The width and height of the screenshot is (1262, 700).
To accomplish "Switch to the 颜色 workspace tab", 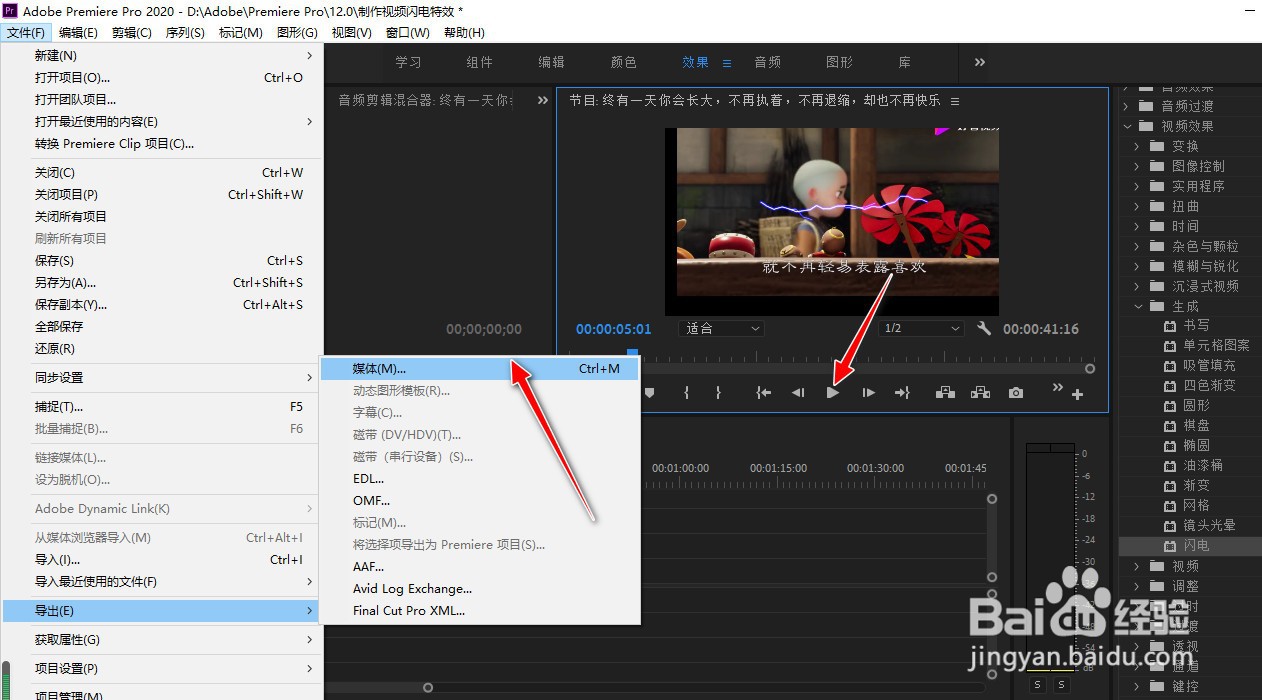I will 624,62.
